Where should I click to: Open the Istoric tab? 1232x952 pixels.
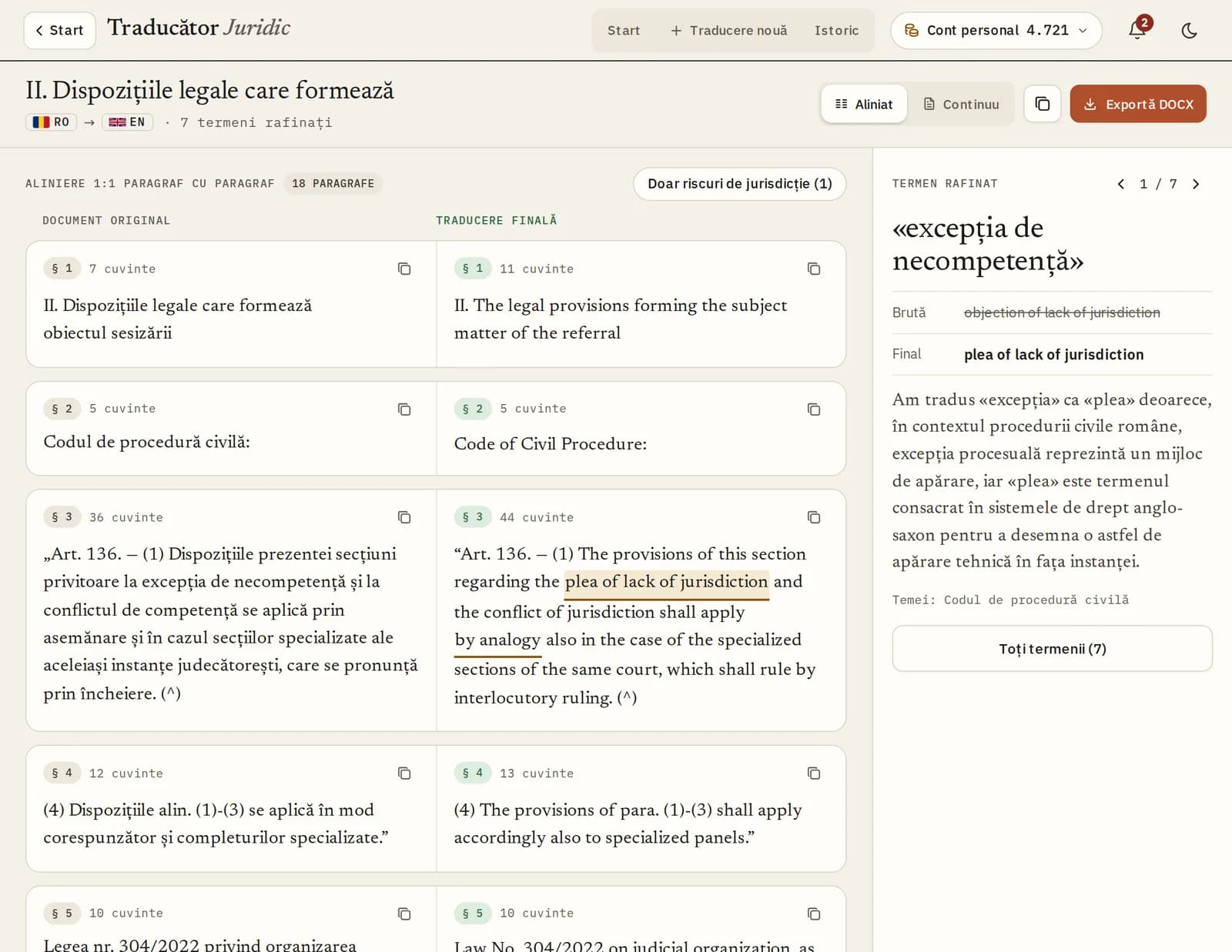[836, 31]
